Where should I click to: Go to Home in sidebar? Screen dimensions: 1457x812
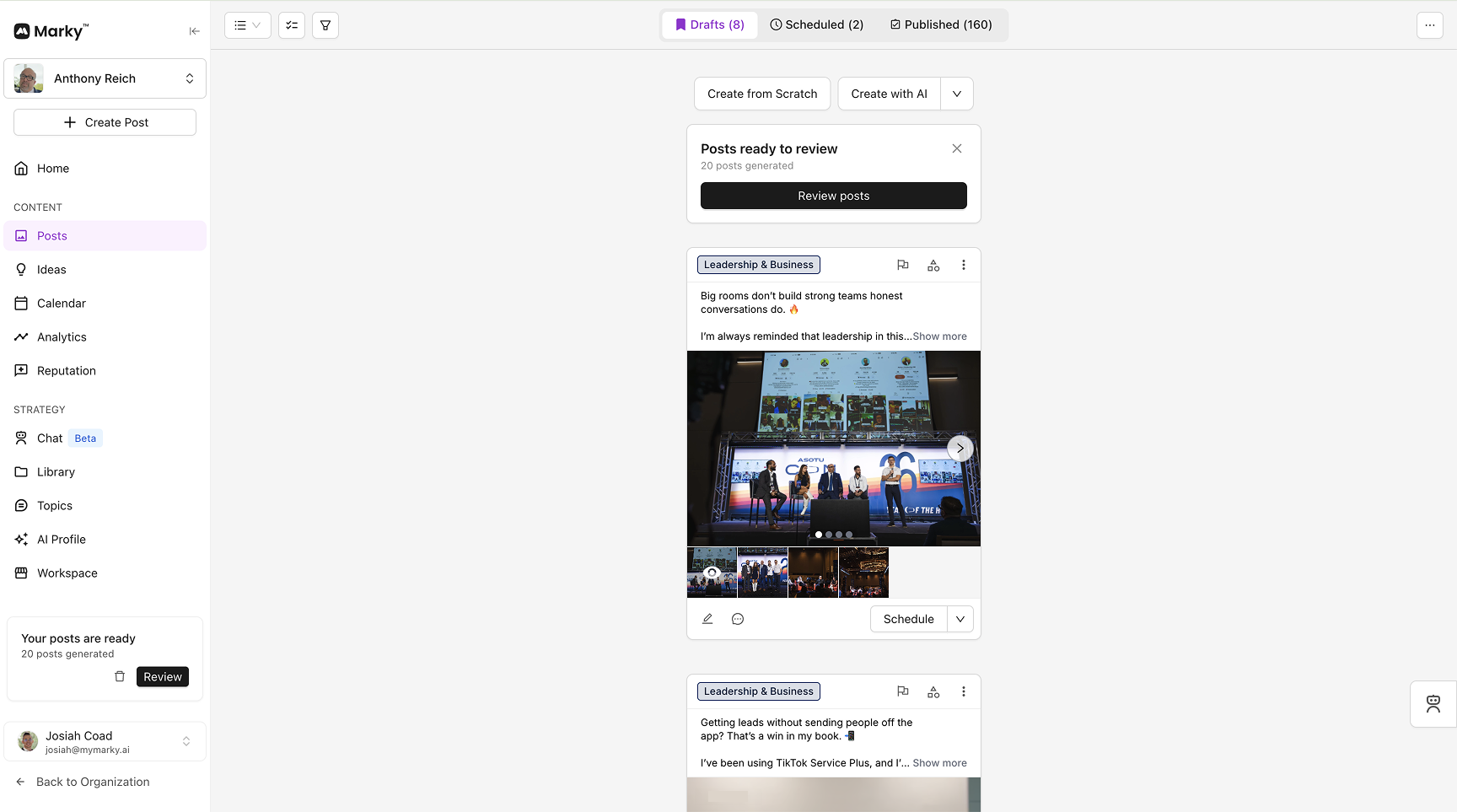click(105, 169)
